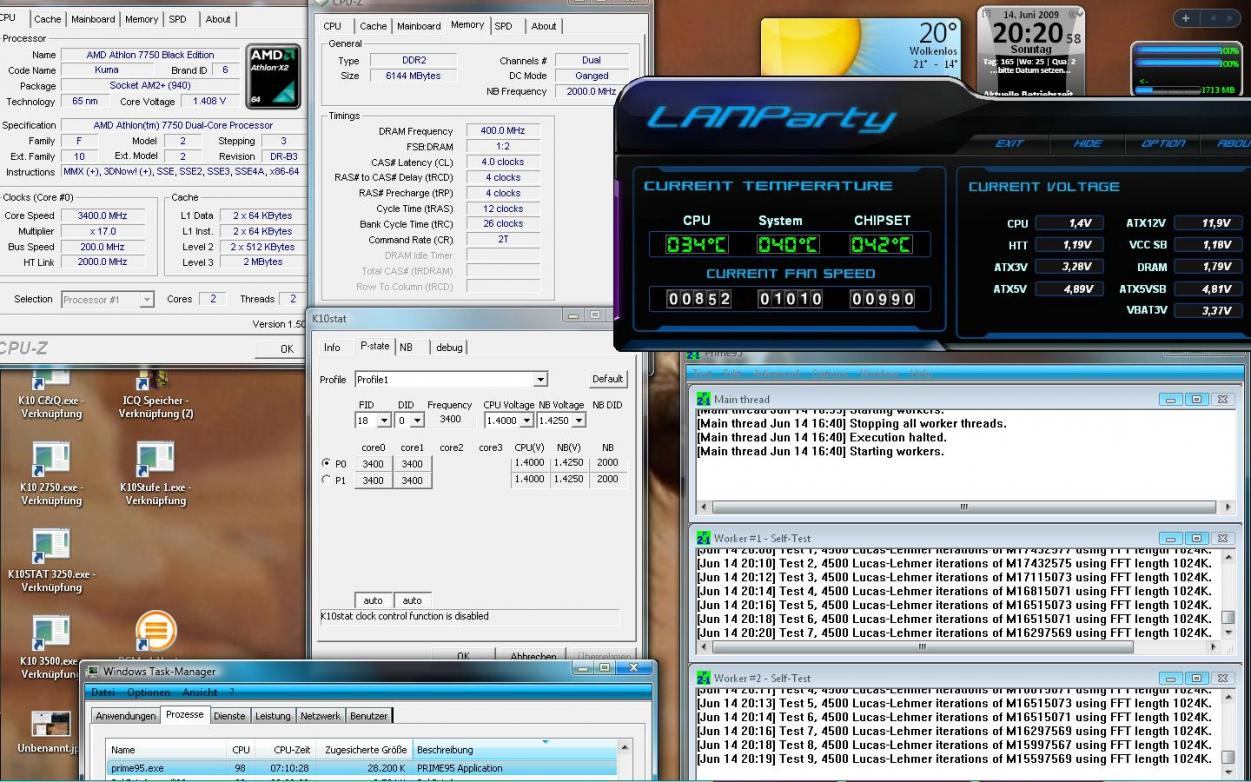Minimize the Main thread sub-window
The height and width of the screenshot is (782, 1251).
pyautogui.click(x=1170, y=399)
